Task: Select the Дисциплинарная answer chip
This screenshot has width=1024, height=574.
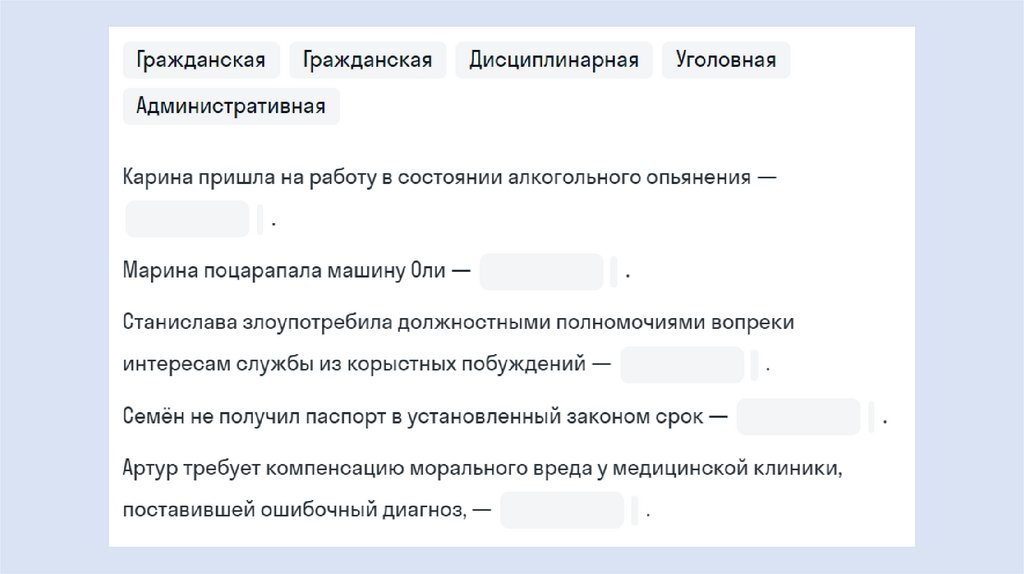Action: point(553,60)
